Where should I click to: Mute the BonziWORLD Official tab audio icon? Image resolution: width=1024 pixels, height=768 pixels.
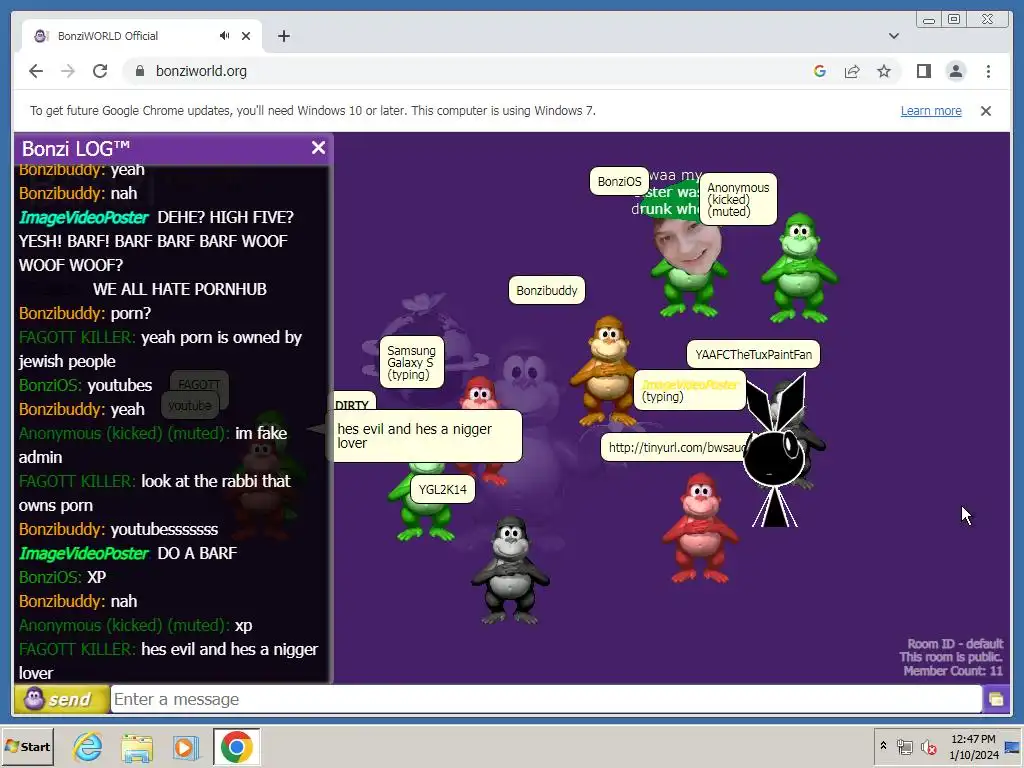click(x=225, y=36)
